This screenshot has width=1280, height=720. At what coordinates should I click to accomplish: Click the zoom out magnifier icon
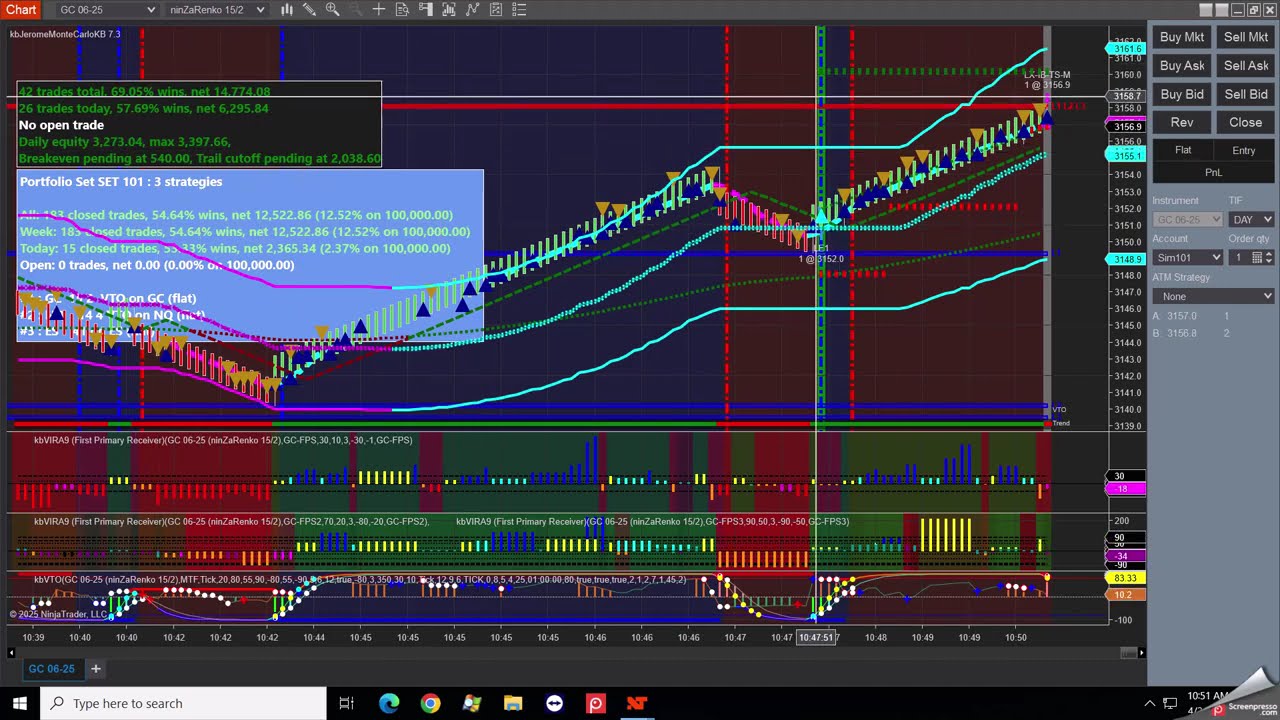pyautogui.click(x=355, y=10)
